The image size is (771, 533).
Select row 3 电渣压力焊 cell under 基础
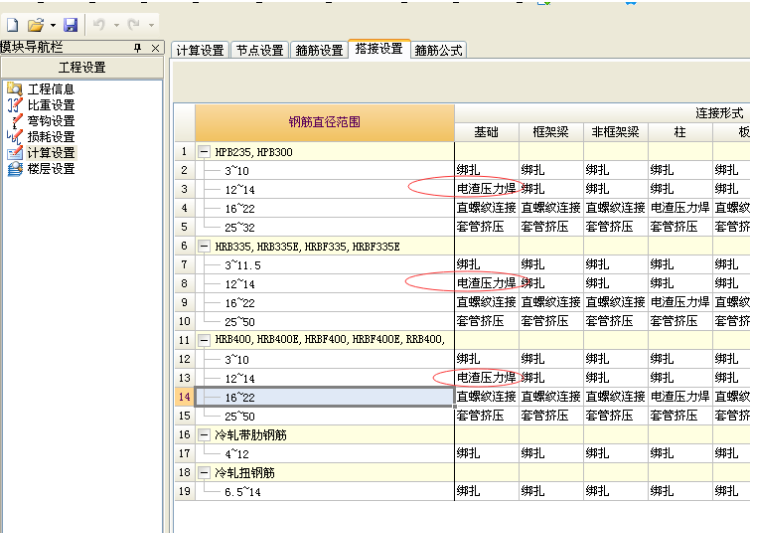point(486,189)
